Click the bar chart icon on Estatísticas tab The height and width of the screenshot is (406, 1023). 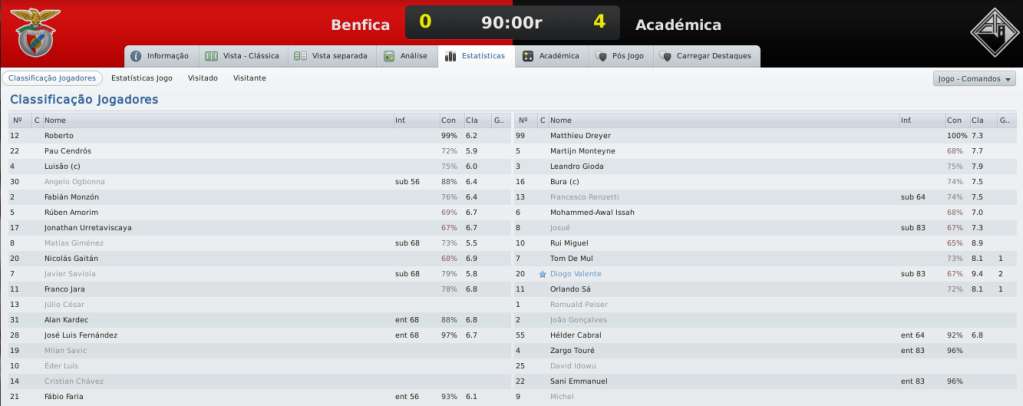click(x=450, y=56)
